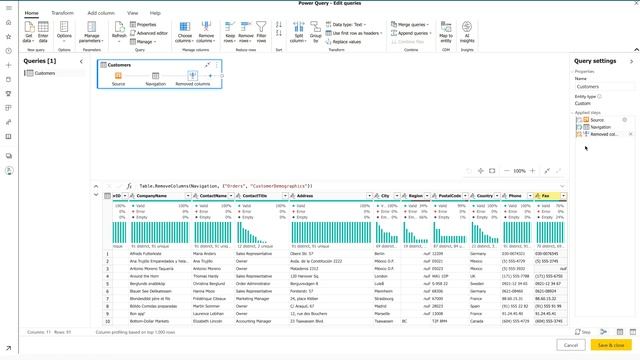Click Keep rows in the ribbon

pyautogui.click(x=229, y=32)
